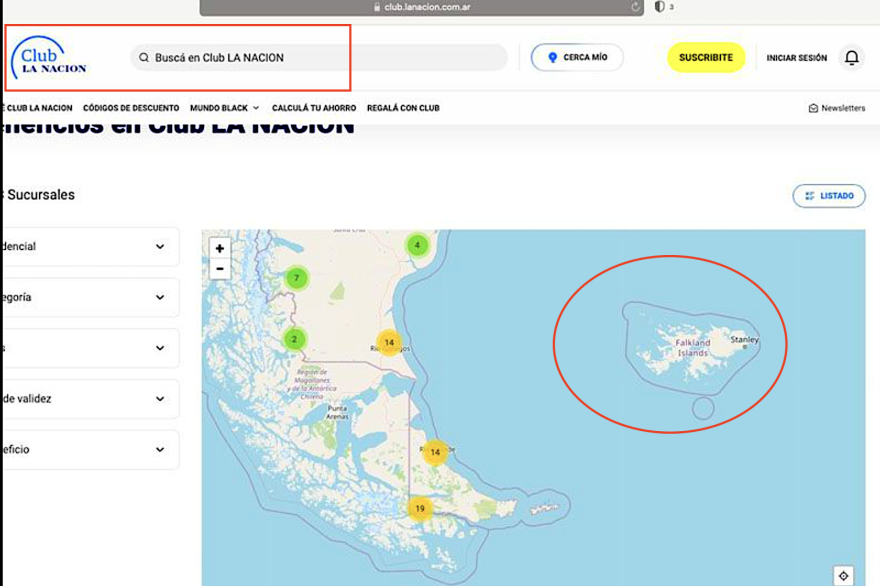Zoom in on the map with plus button
Viewport: 880px width, 586px height.
(220, 249)
